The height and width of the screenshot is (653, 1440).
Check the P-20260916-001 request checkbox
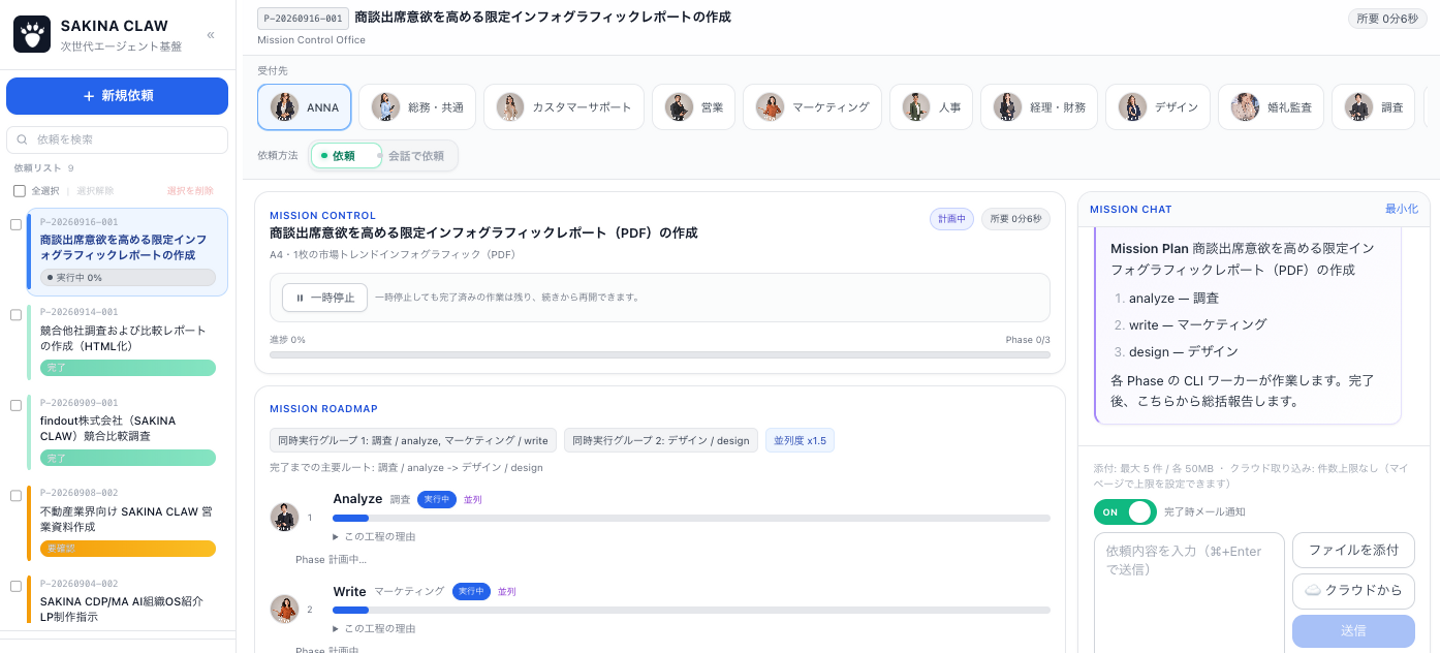point(16,225)
